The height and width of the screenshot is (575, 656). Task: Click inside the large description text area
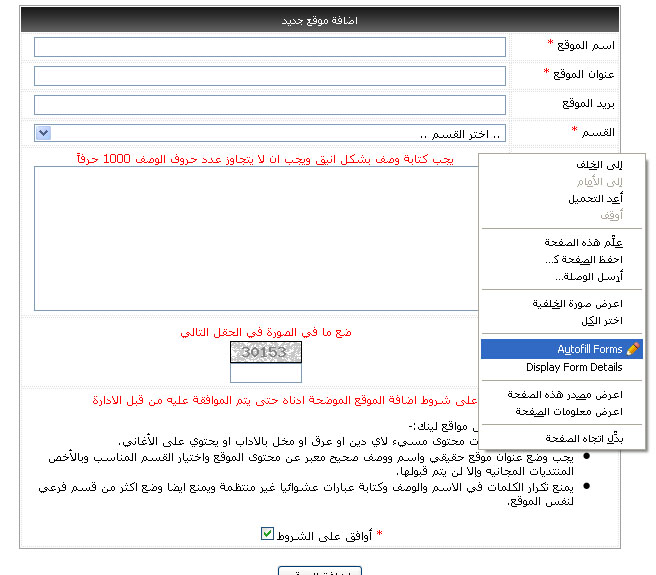coord(256,239)
